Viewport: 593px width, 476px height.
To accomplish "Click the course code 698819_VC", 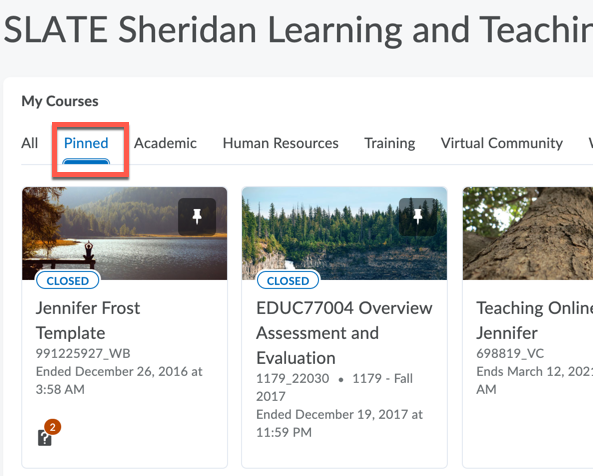I will point(510,354).
